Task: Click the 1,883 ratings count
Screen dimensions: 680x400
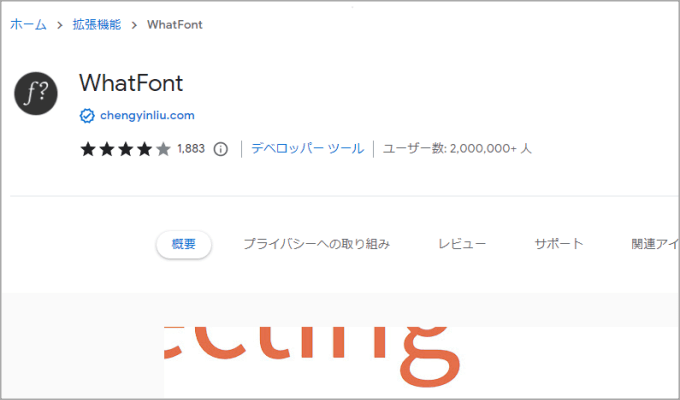Action: [191, 149]
